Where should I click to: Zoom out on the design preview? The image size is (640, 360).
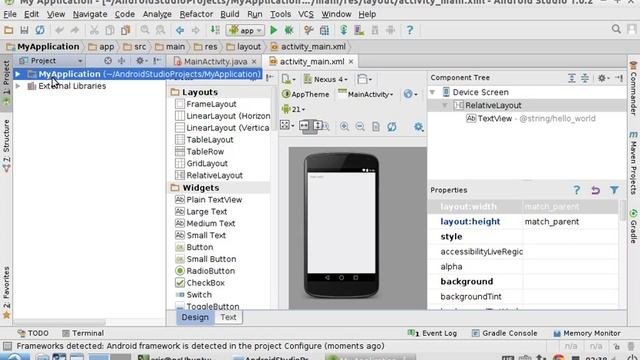coord(360,127)
